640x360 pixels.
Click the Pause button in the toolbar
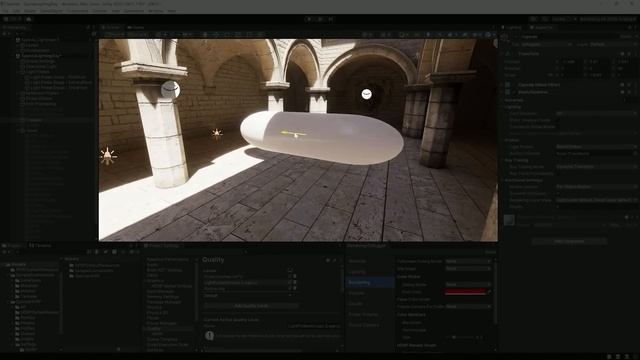coord(320,19)
